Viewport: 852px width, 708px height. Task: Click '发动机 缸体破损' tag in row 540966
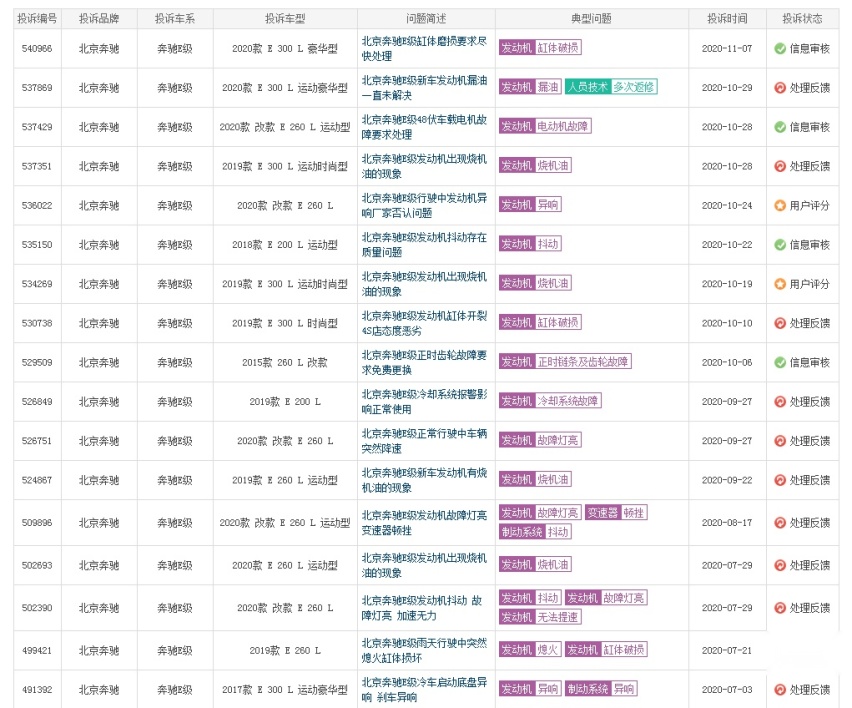(x=540, y=47)
